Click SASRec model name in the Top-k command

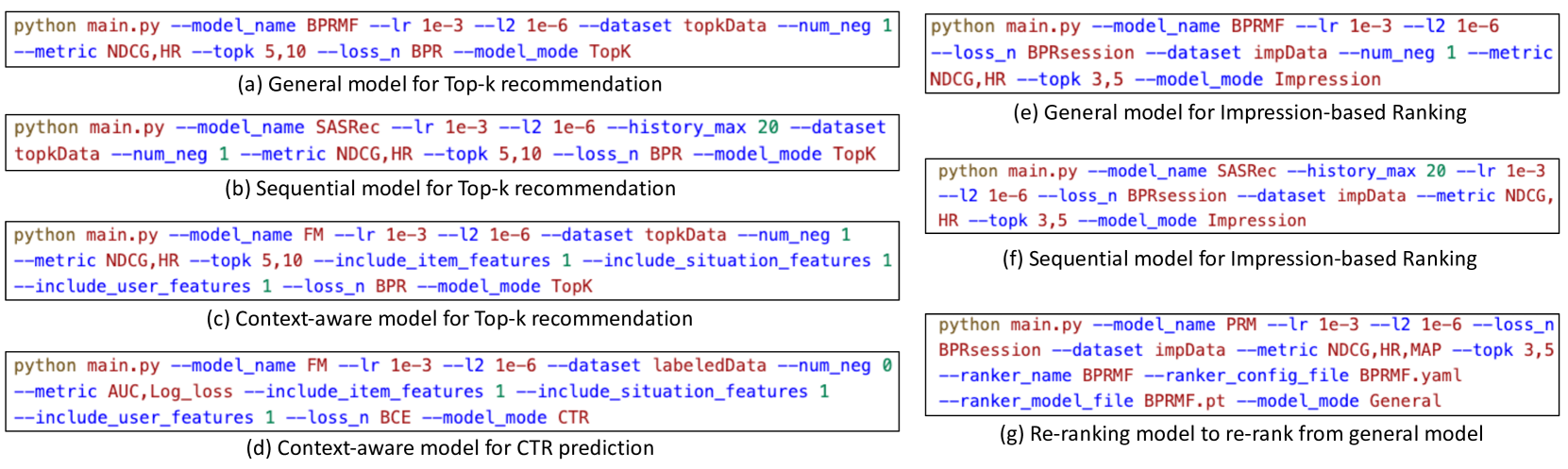(x=347, y=127)
